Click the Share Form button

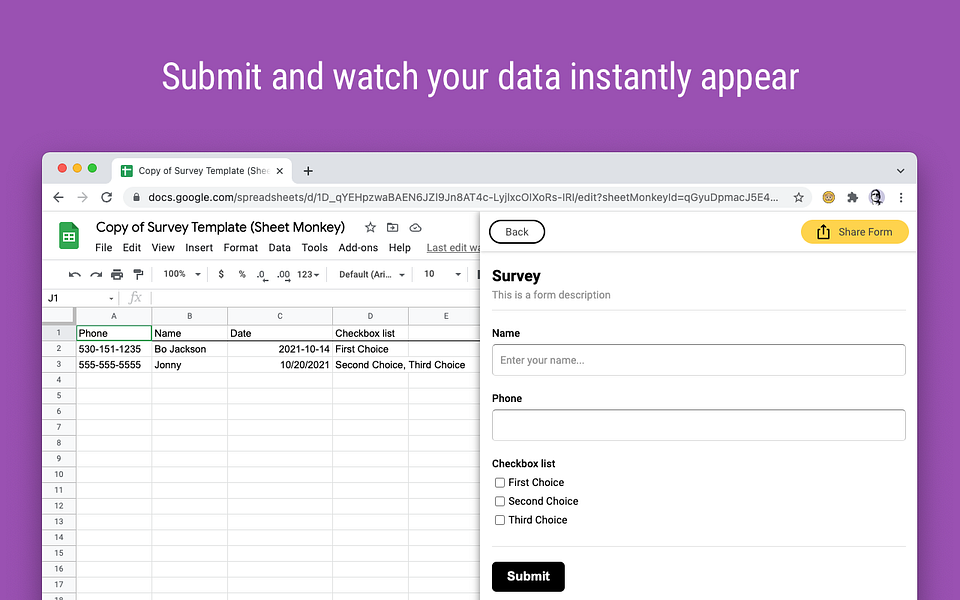pyautogui.click(x=855, y=232)
